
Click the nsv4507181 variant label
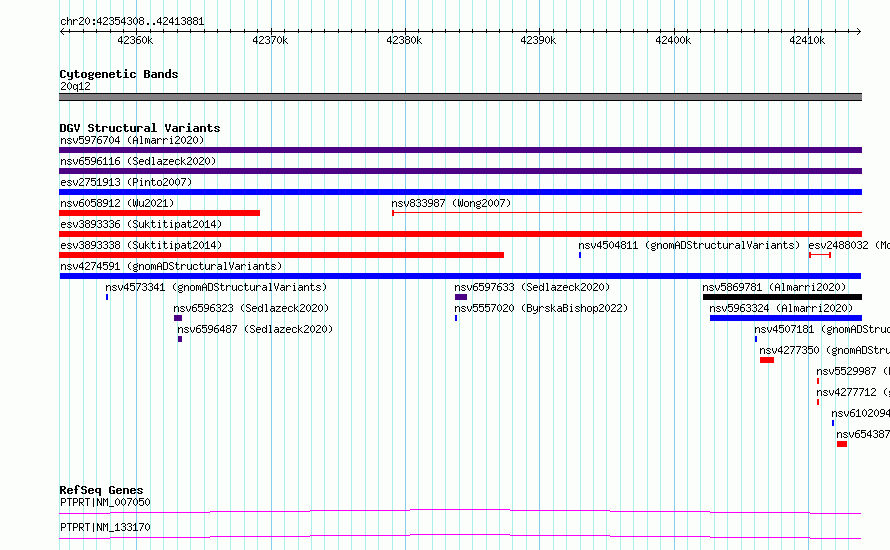pyautogui.click(x=822, y=329)
